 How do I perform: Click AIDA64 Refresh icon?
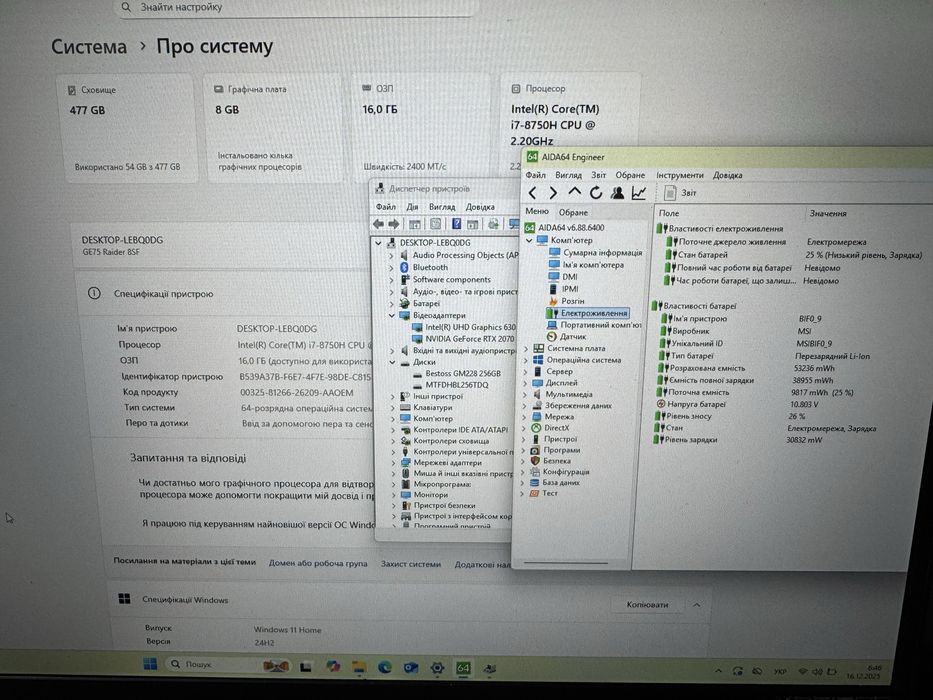(596, 192)
